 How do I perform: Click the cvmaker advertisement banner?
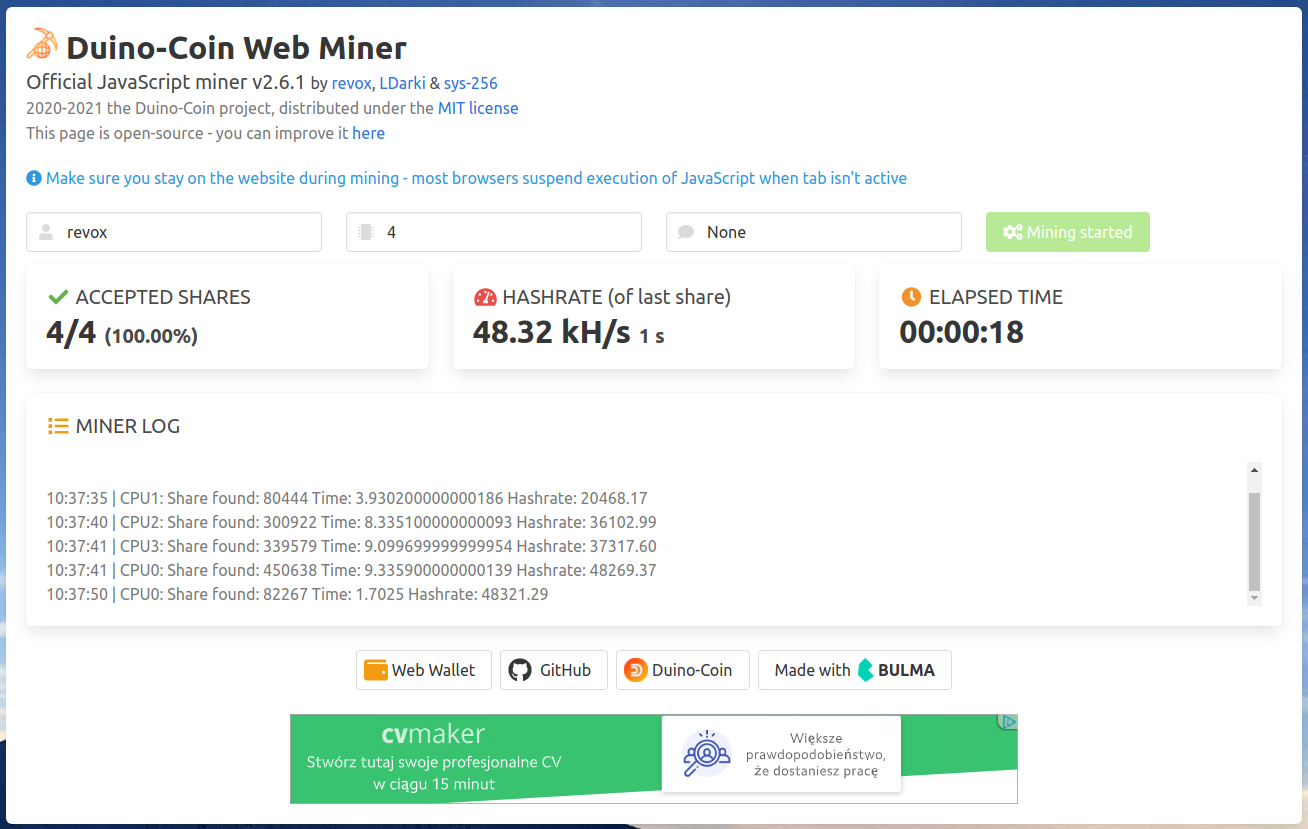tap(654, 759)
